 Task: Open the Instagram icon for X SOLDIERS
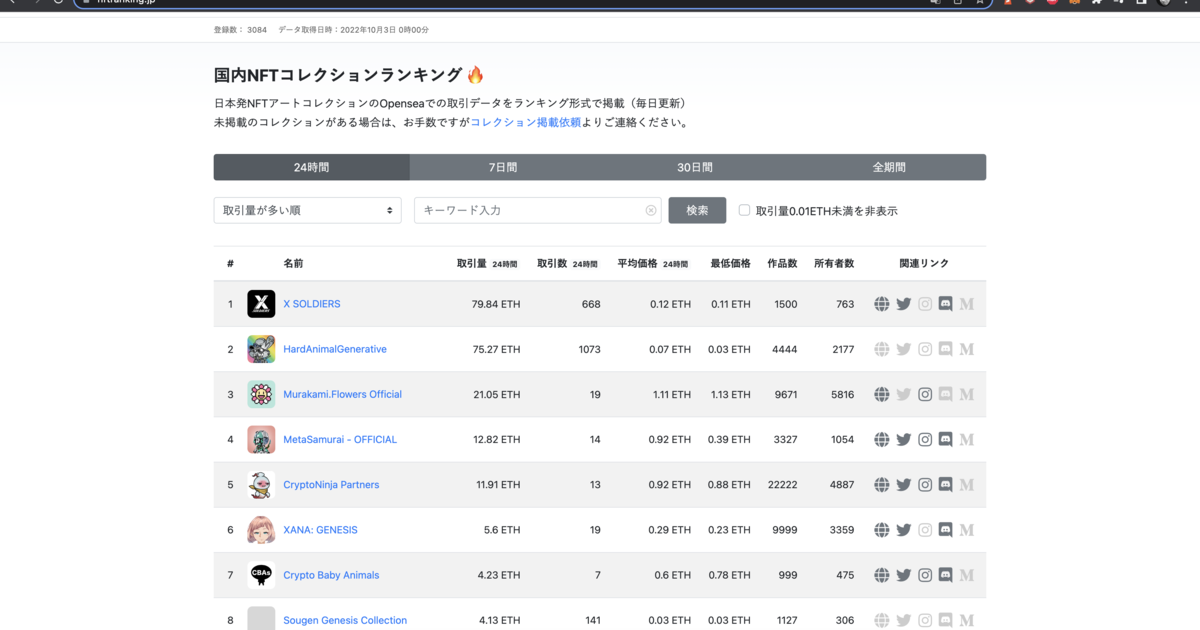(925, 304)
